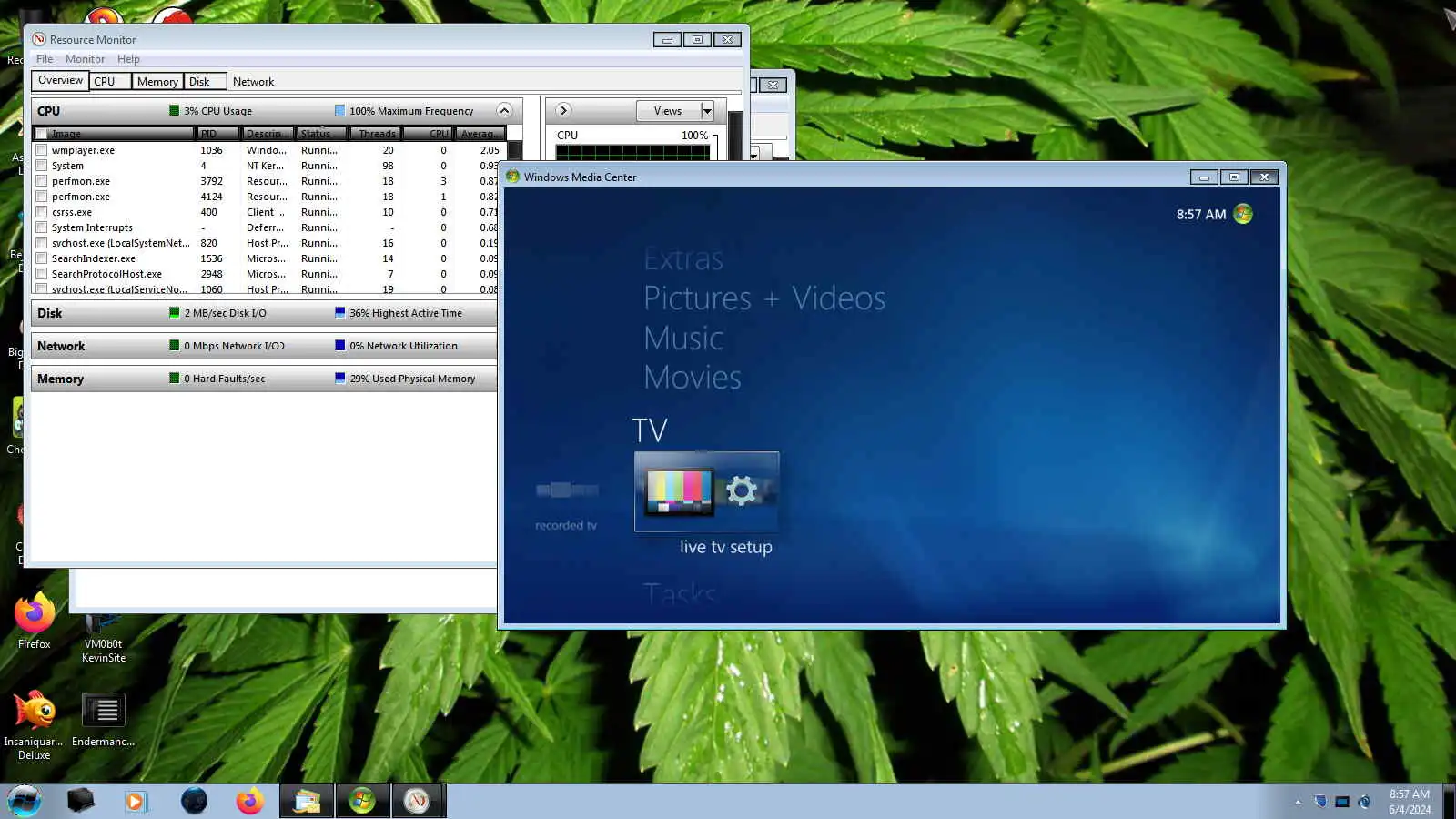1456x819 pixels.
Task: Open the Monitor menu
Action: click(x=85, y=59)
